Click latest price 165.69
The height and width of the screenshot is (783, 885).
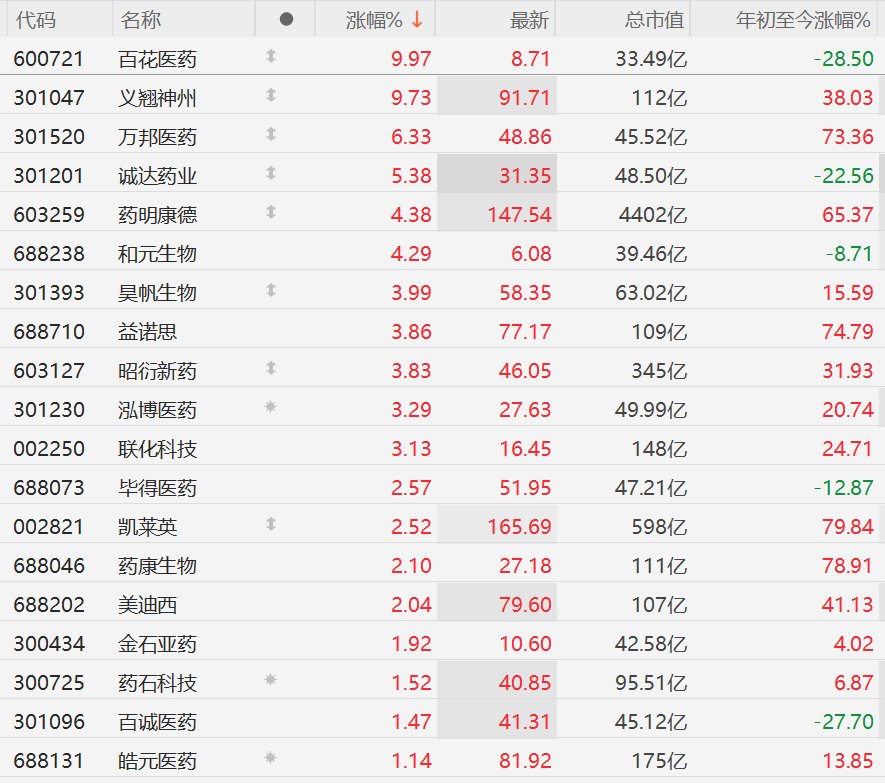[x=519, y=527]
